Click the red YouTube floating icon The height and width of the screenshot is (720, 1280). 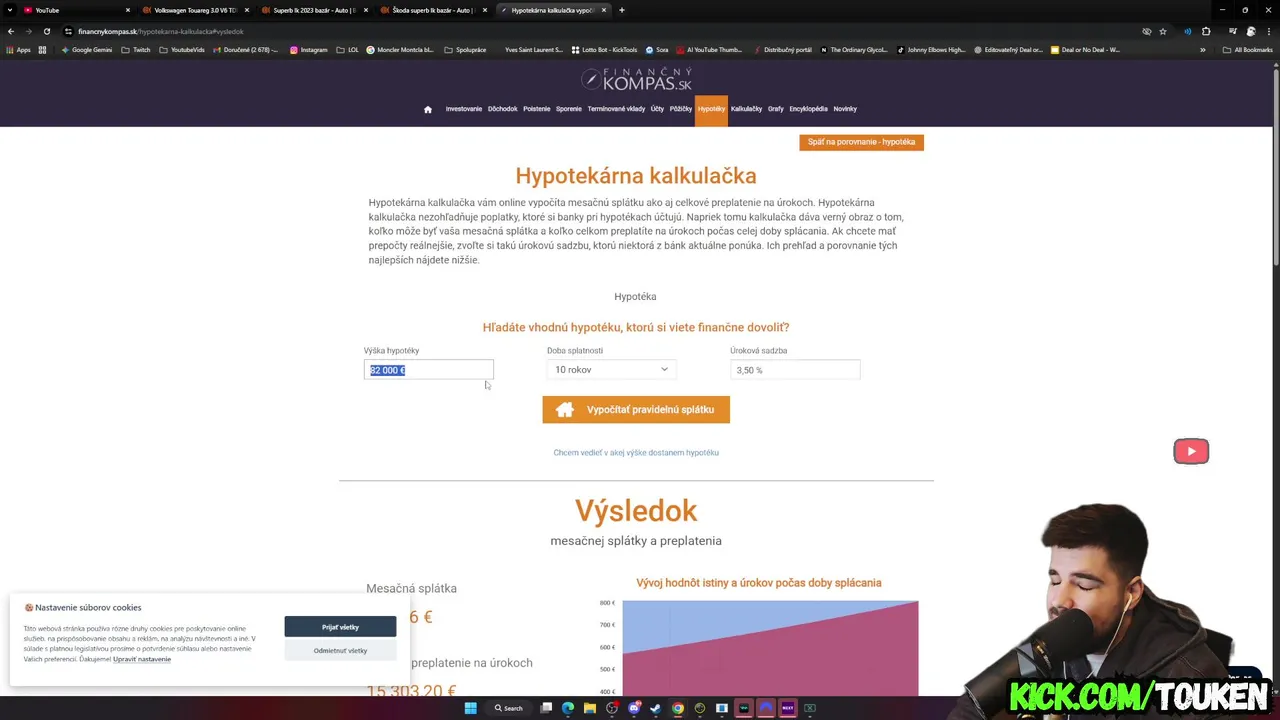(1191, 451)
